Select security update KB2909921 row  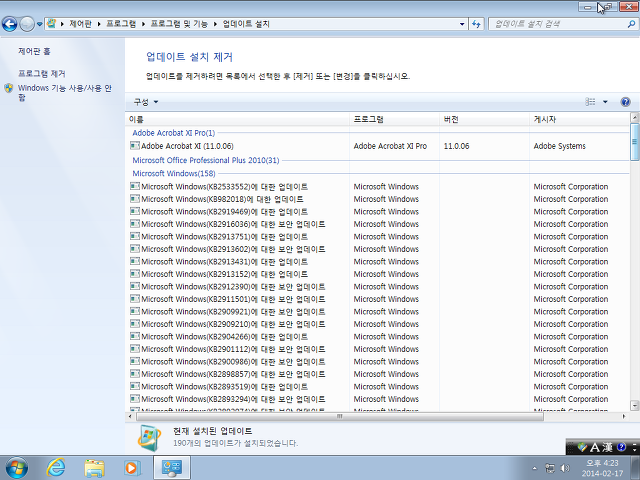[x=378, y=311]
